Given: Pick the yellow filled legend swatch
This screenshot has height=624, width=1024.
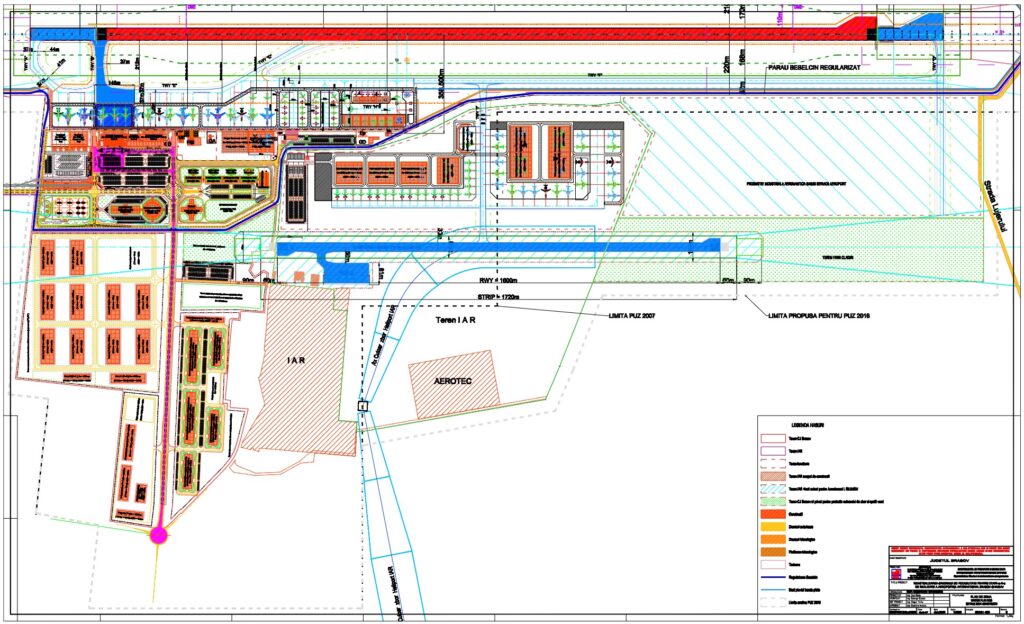Looking at the screenshot, I should (x=773, y=527).
